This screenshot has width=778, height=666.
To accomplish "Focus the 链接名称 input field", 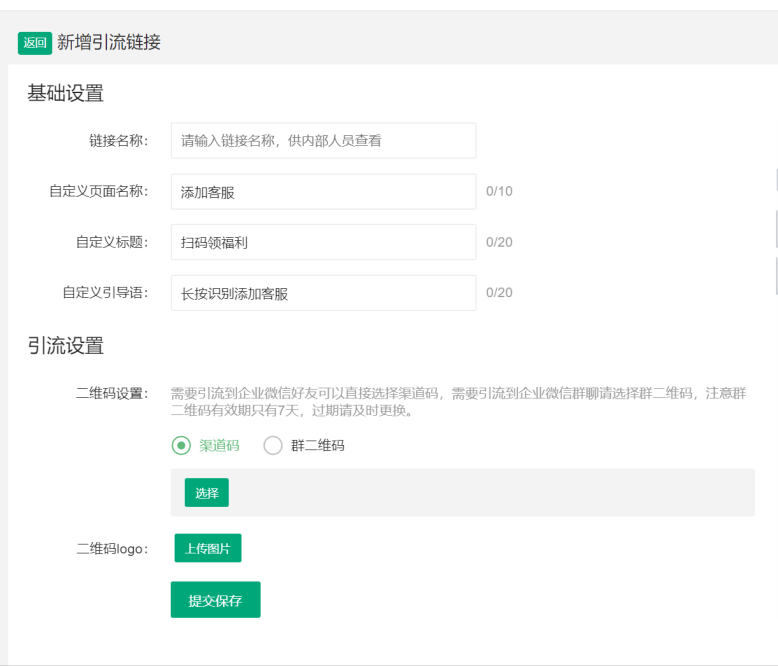I will [x=324, y=141].
